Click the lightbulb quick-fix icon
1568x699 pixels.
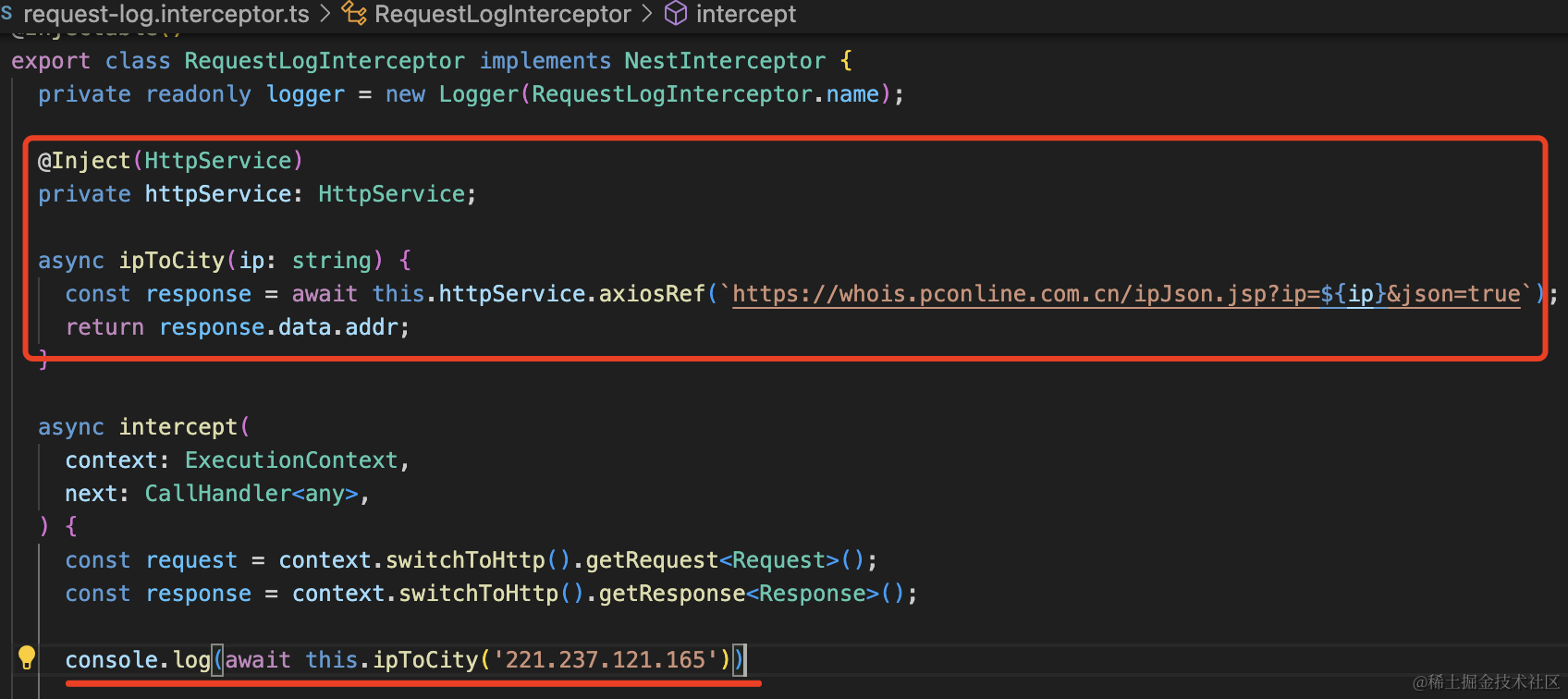pyautogui.click(x=27, y=657)
